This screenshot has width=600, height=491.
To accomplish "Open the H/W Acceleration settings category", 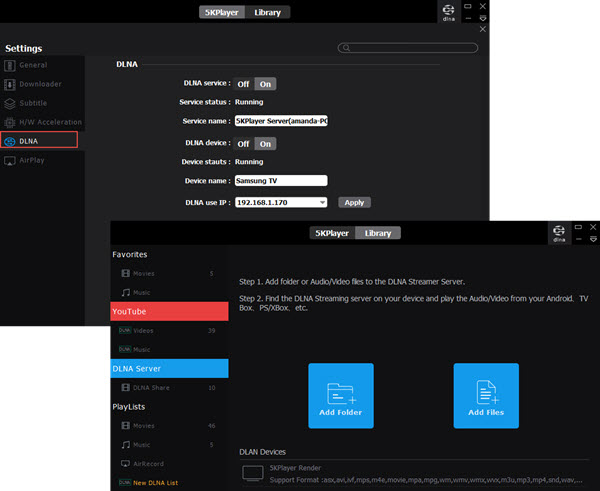I will point(42,122).
